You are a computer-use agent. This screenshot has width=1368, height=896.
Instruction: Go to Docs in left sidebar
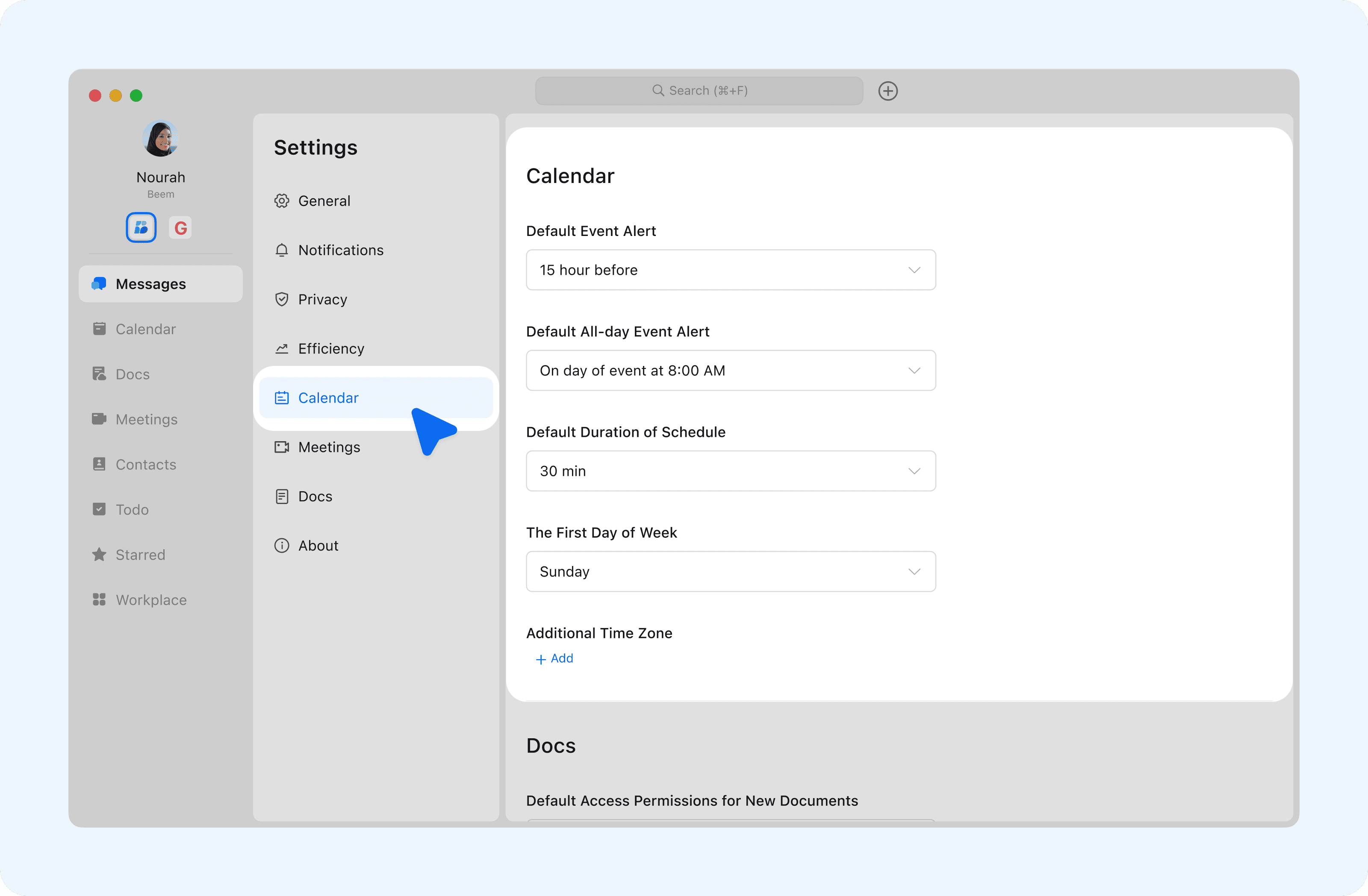pyautogui.click(x=132, y=374)
